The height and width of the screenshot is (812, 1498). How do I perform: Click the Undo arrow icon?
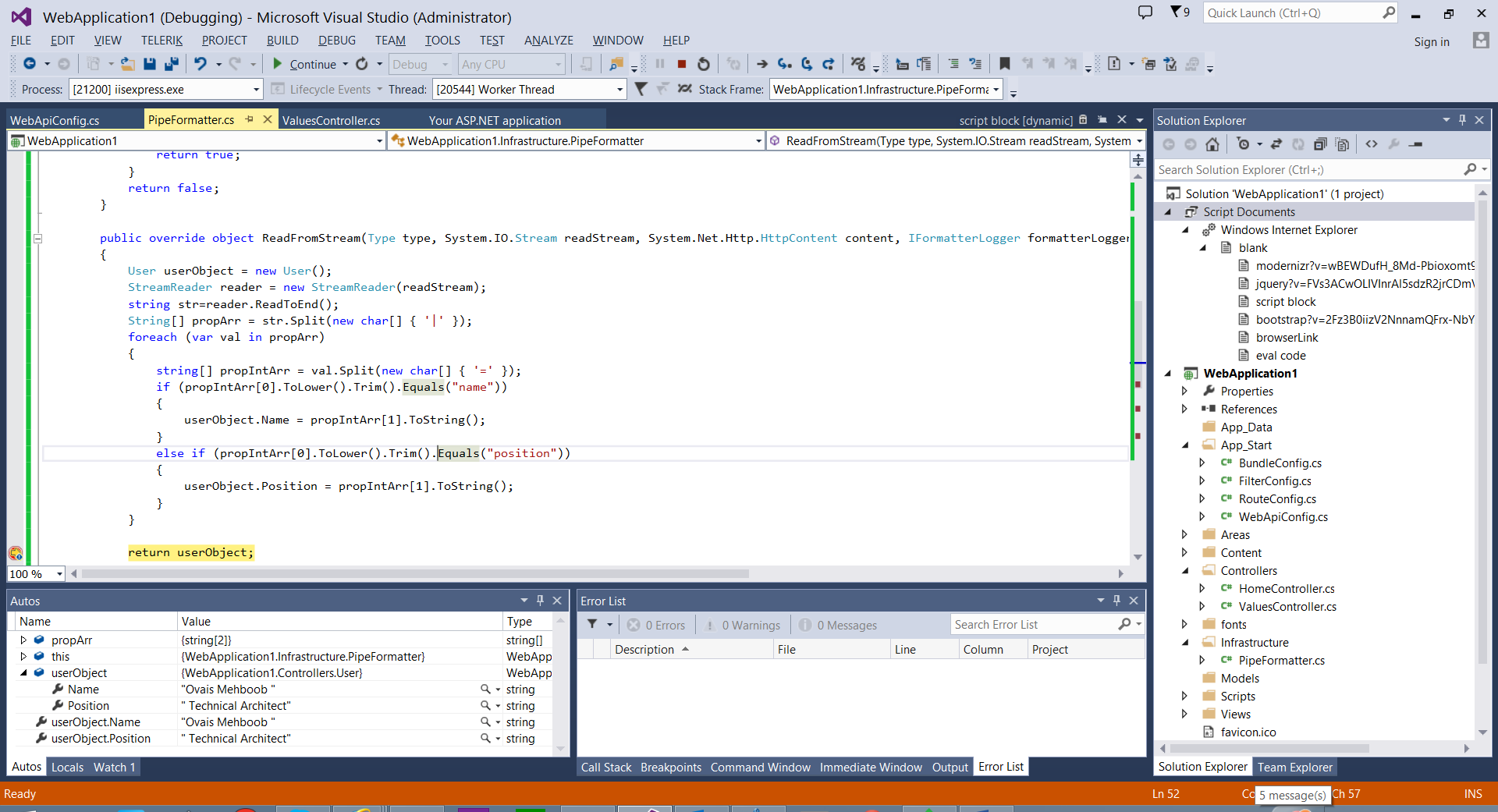(201, 64)
